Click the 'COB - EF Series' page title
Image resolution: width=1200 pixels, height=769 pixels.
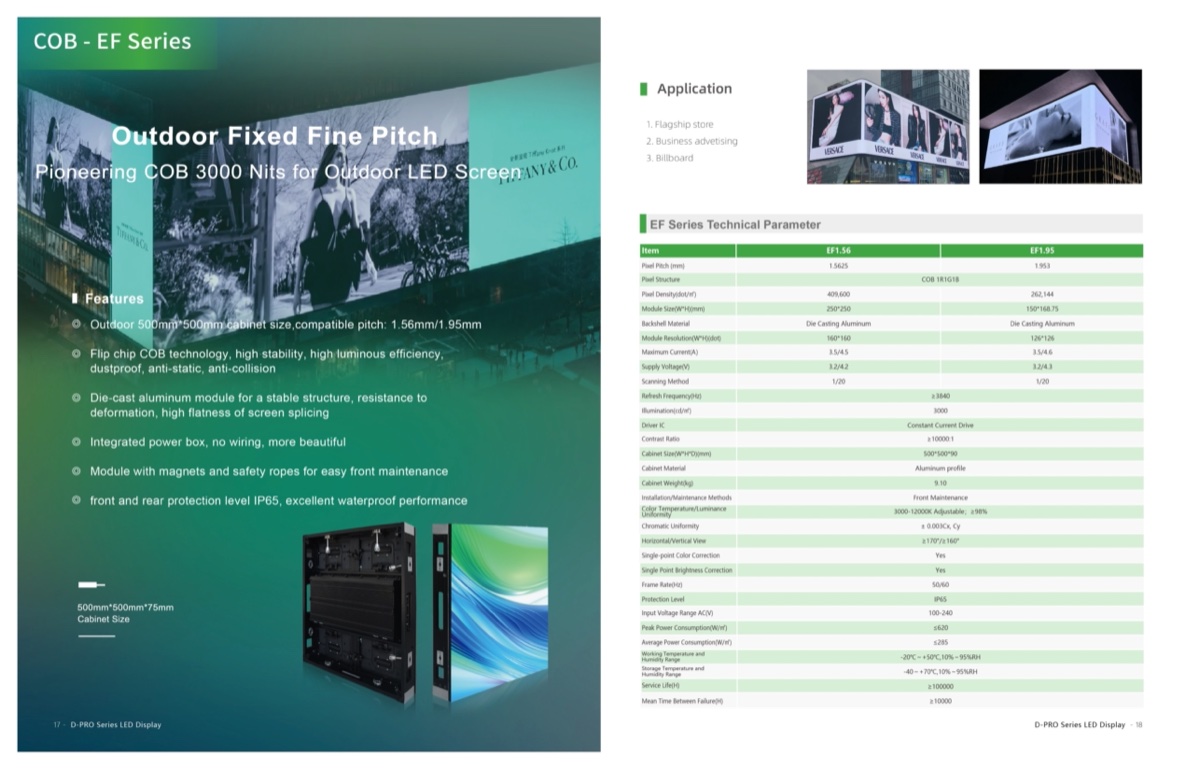click(x=112, y=42)
